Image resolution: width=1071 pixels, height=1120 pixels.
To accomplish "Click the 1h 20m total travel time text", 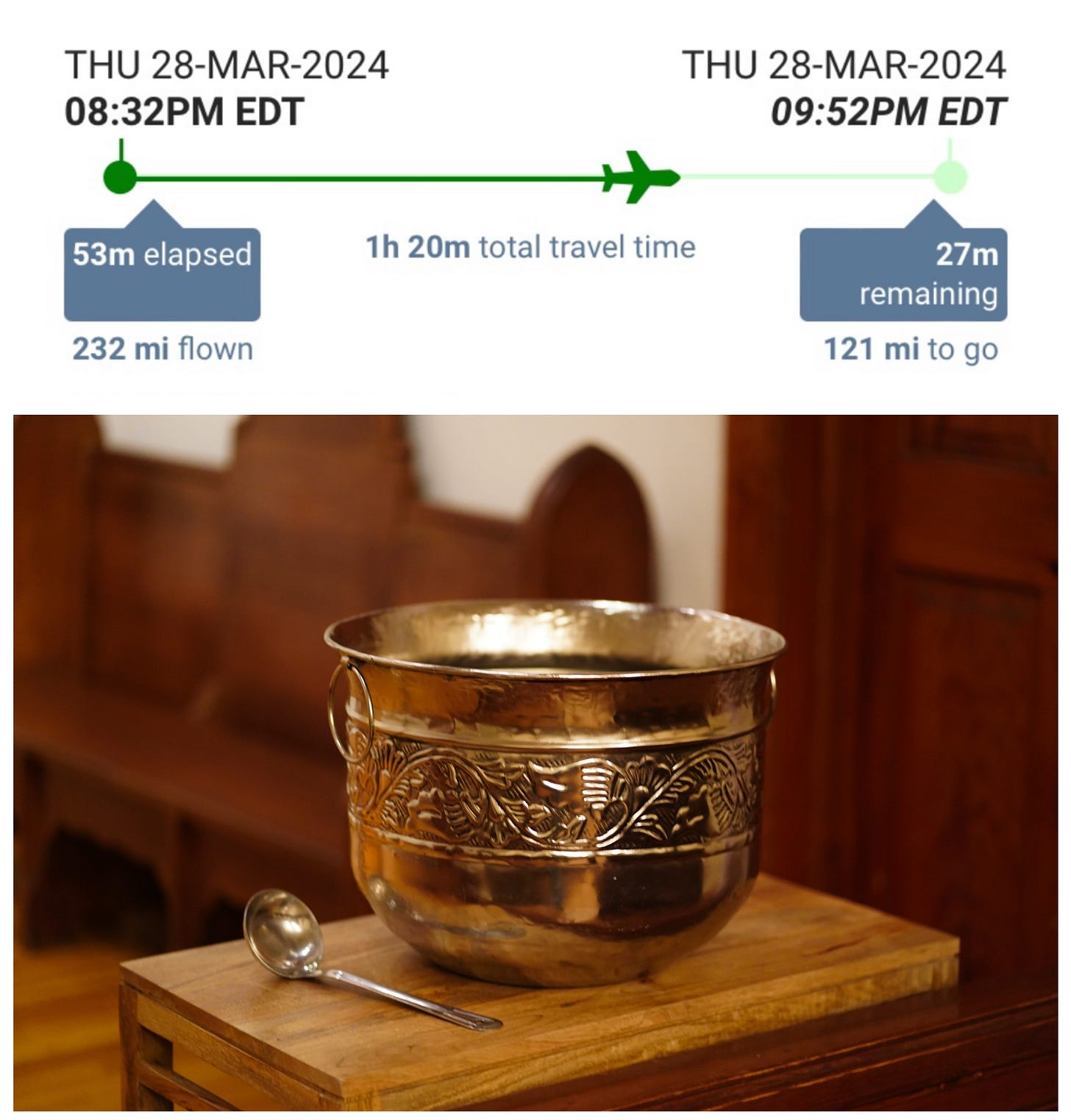I will 530,247.
